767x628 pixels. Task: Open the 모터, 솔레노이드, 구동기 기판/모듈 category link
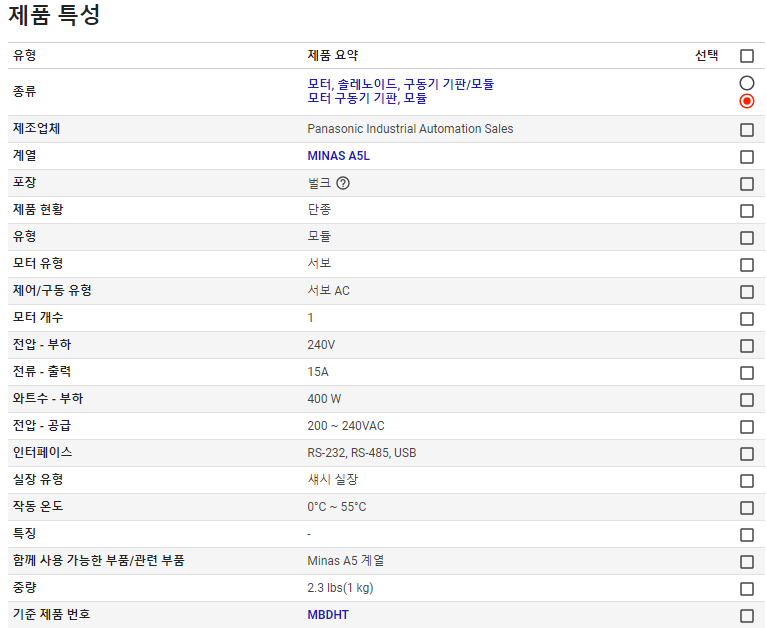(401, 84)
